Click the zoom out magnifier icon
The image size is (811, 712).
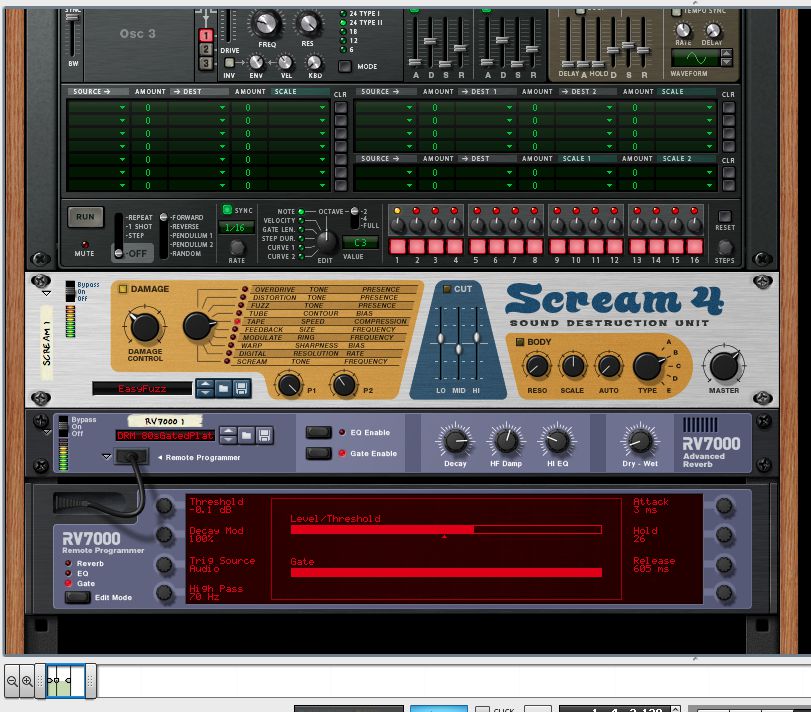pos(12,681)
